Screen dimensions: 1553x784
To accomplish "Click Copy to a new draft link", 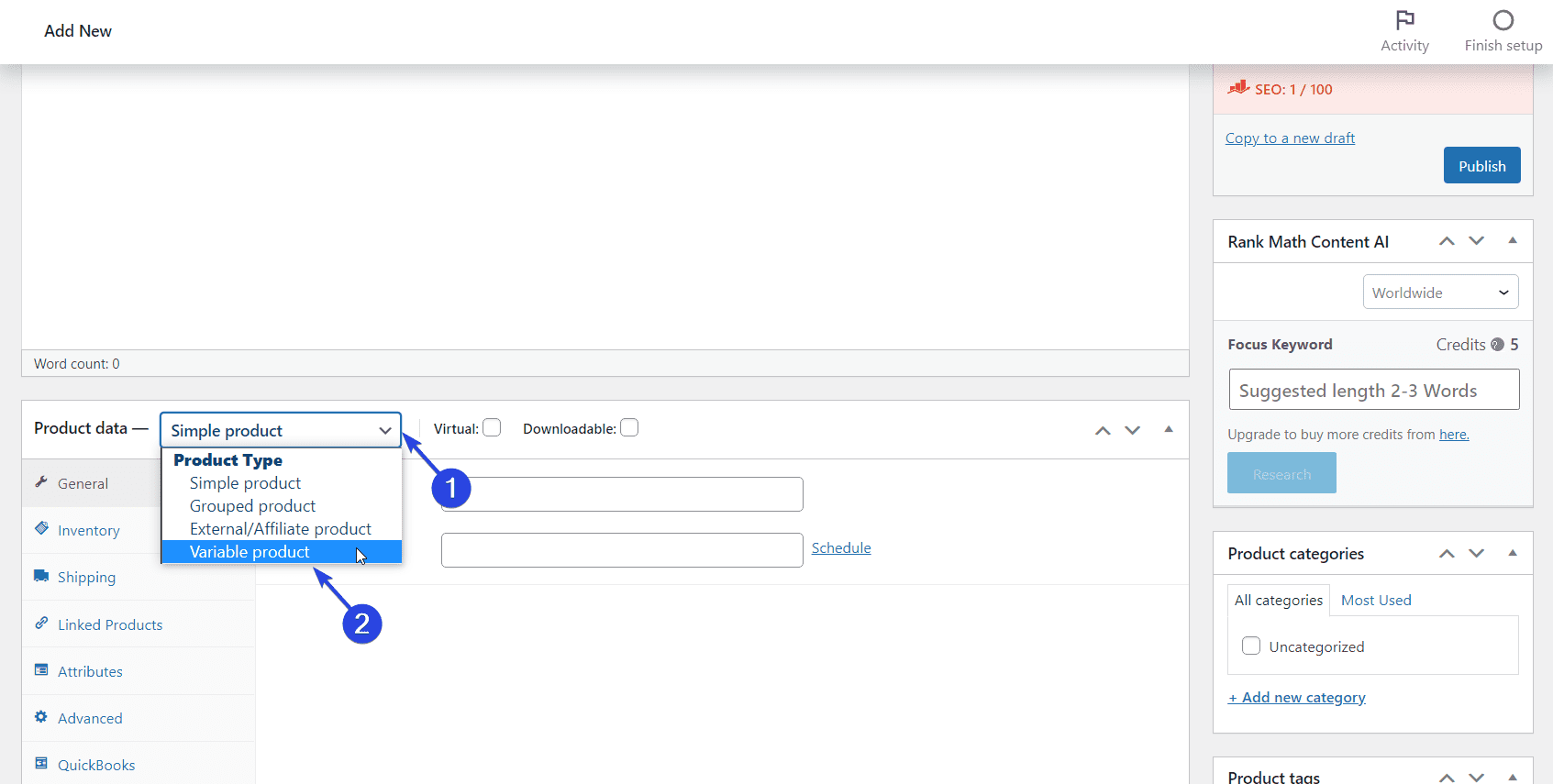I will click(1290, 138).
